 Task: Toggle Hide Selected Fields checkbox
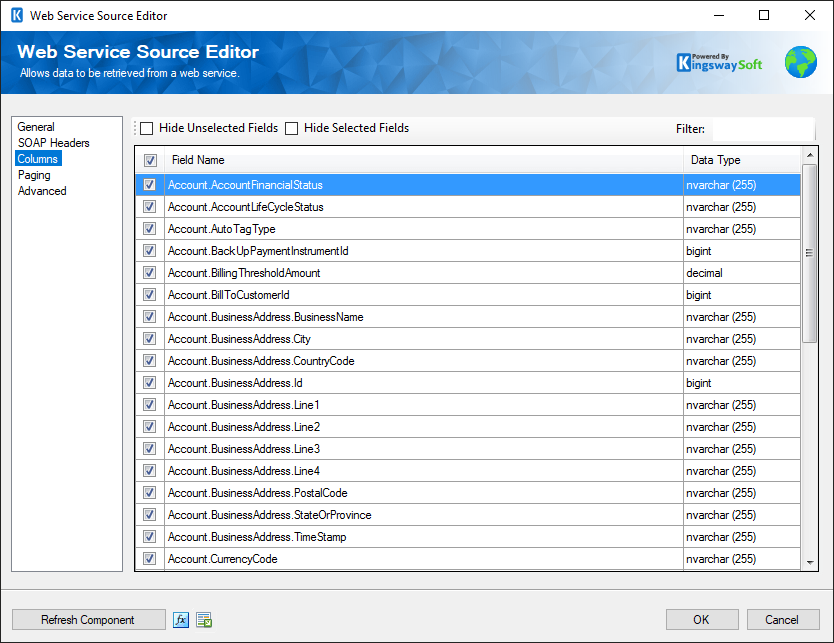click(x=291, y=128)
